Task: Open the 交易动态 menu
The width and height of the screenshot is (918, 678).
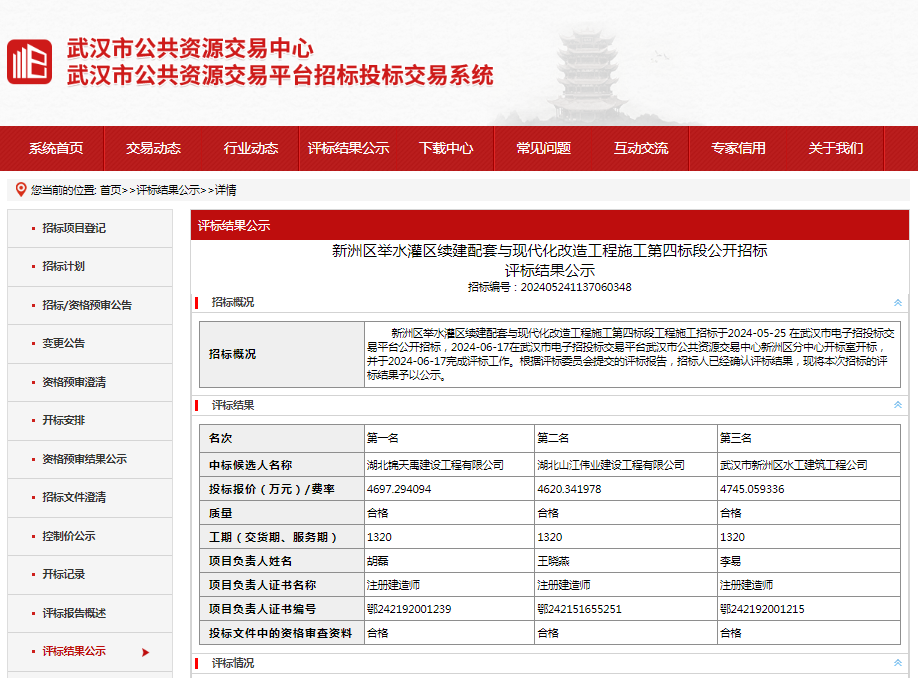Action: click(x=152, y=148)
